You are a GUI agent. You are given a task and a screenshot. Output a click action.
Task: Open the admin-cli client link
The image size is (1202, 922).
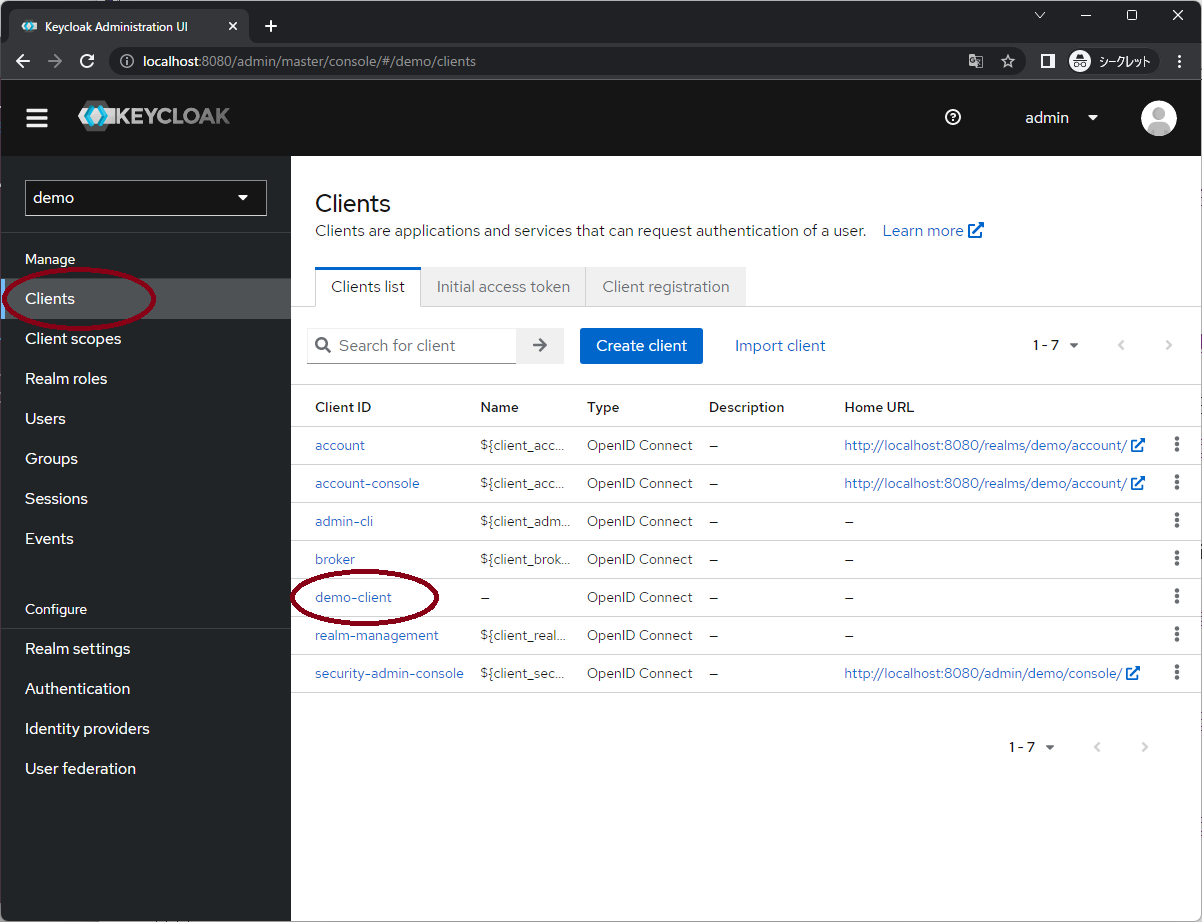tap(344, 521)
